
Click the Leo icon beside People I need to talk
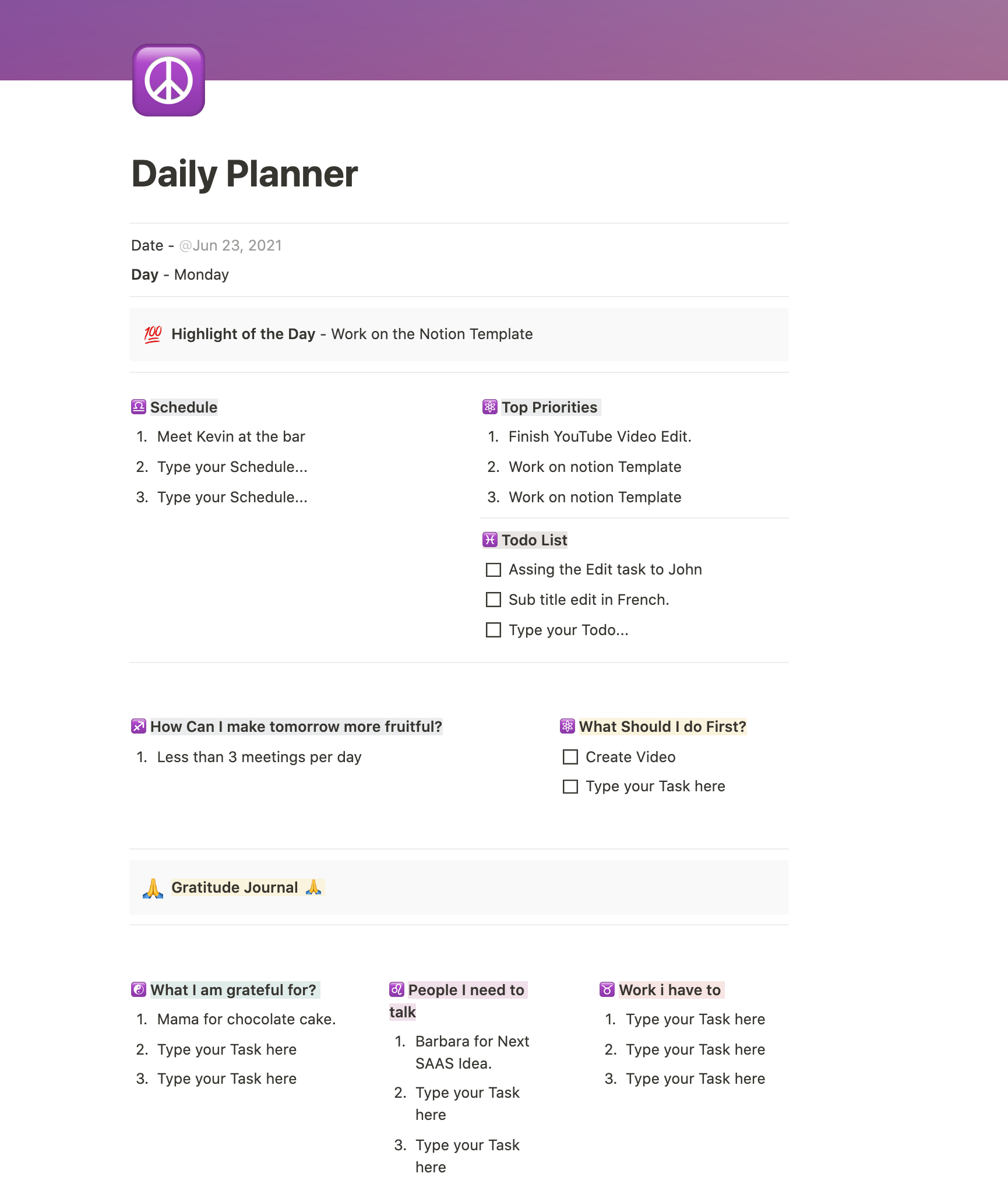tap(396, 989)
